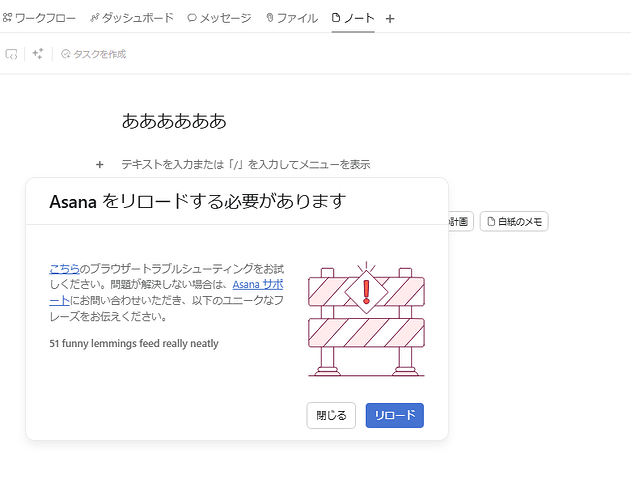Open the ワークフロー tab
The width and height of the screenshot is (631, 500).
[x=39, y=18]
